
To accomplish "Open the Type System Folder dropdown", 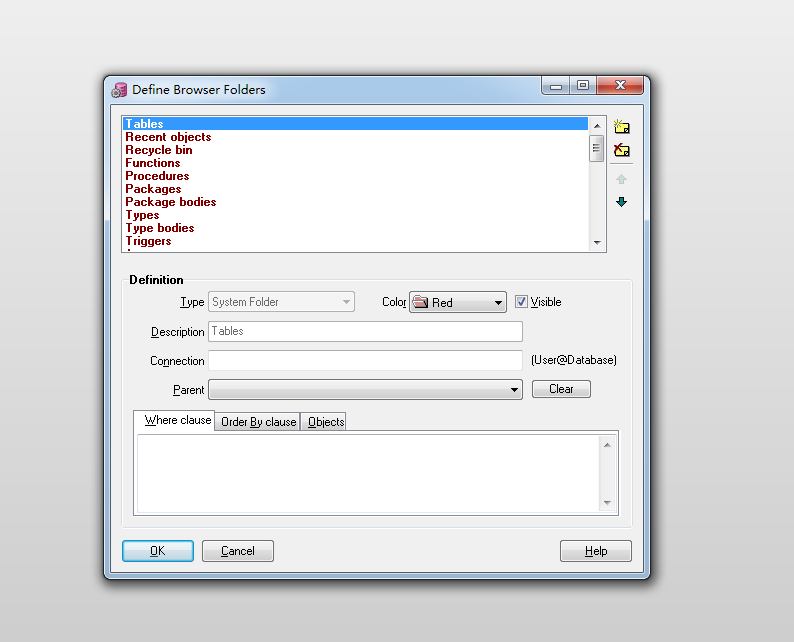I will pos(282,302).
